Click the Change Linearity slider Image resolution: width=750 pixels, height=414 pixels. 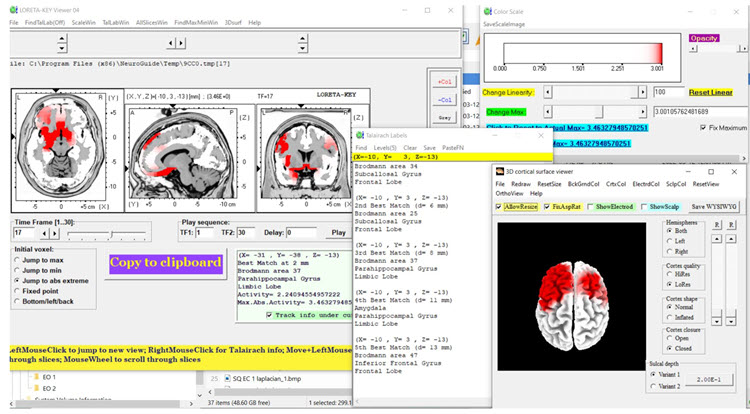coord(596,92)
